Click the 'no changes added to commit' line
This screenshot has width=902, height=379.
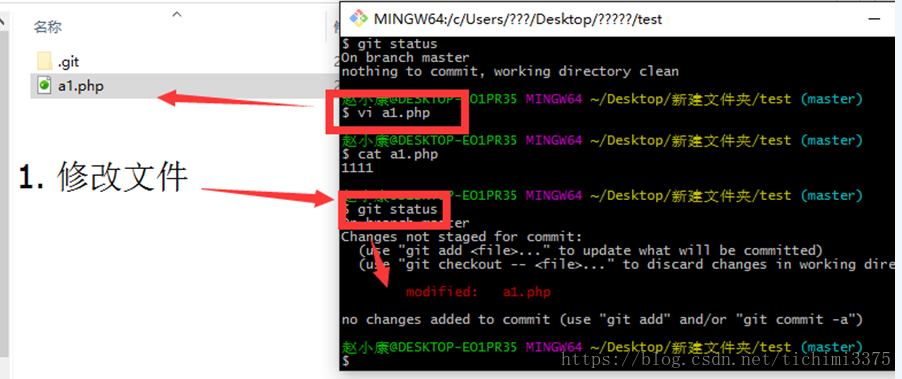pyautogui.click(x=601, y=319)
